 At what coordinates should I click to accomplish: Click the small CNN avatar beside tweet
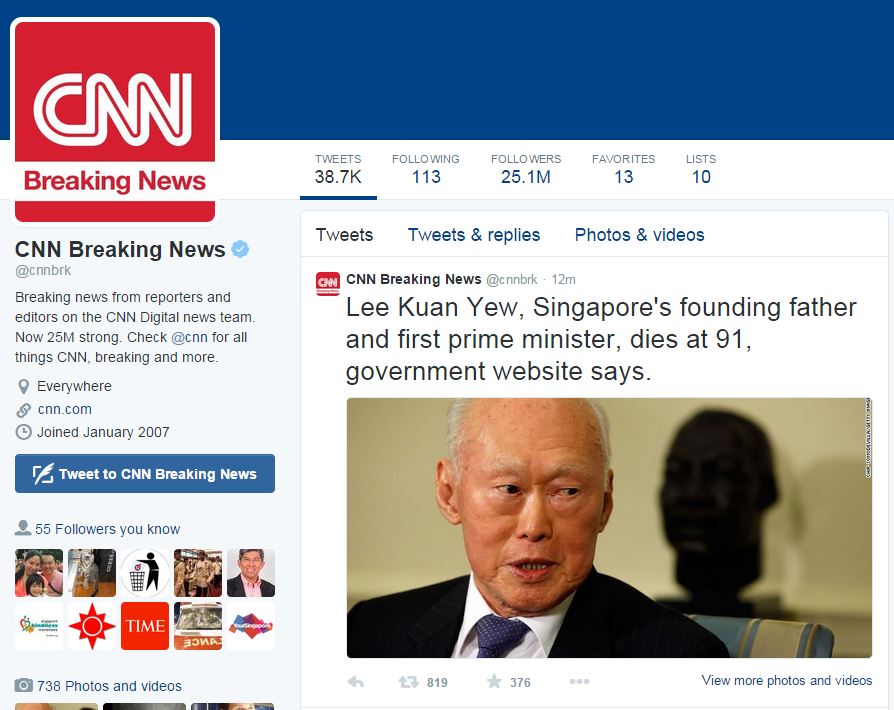(x=328, y=283)
